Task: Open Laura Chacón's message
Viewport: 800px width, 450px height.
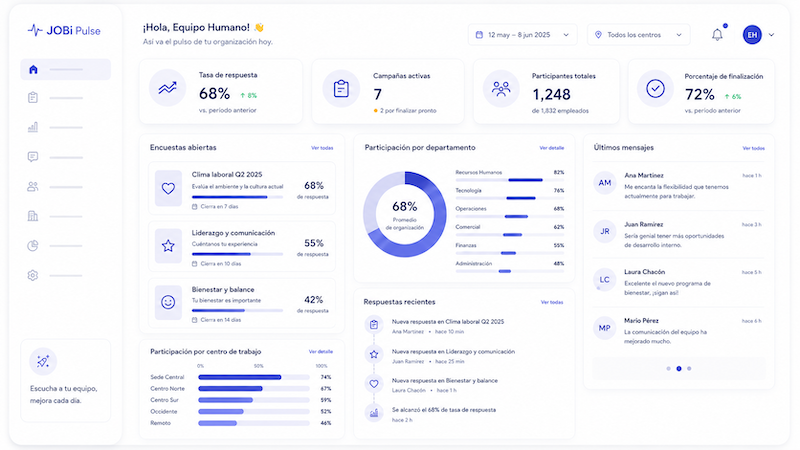Action: 678,282
